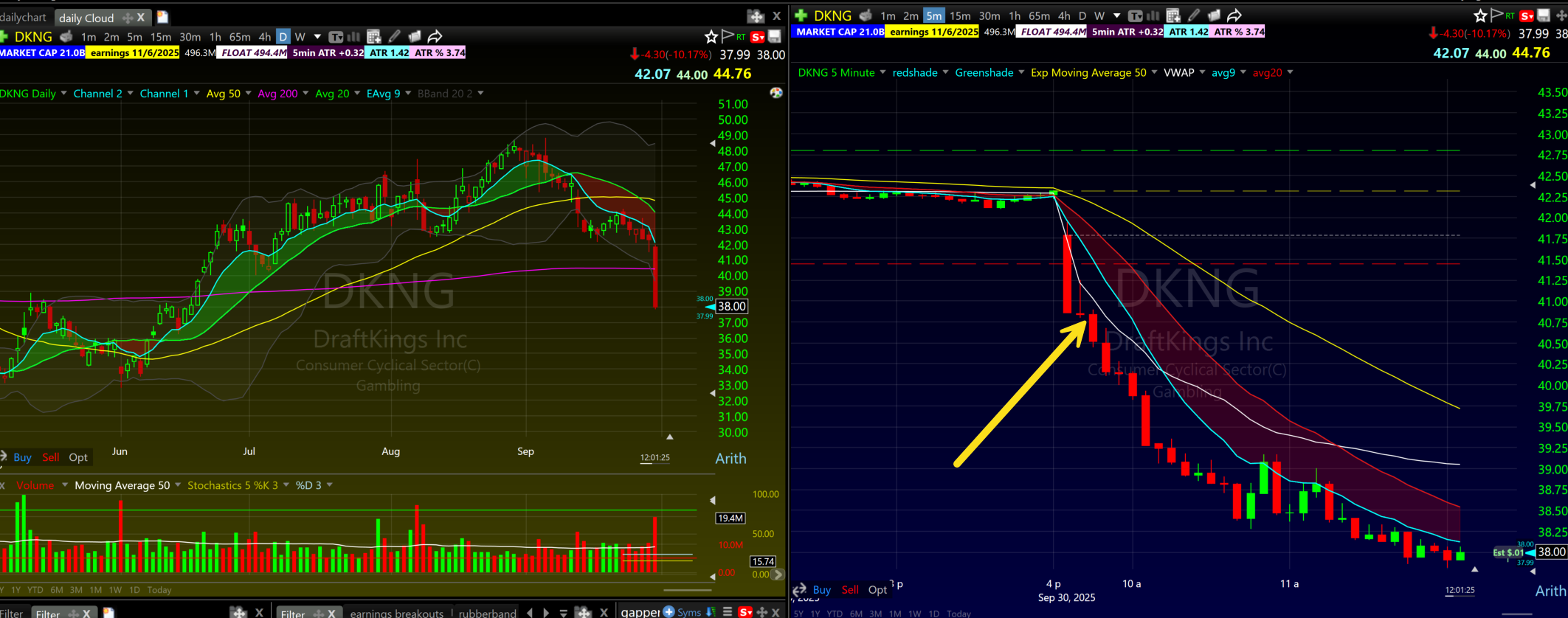The width and height of the screenshot is (1568, 618).
Task: Toggle the T text tool button in left chart toolbar
Action: (336, 36)
